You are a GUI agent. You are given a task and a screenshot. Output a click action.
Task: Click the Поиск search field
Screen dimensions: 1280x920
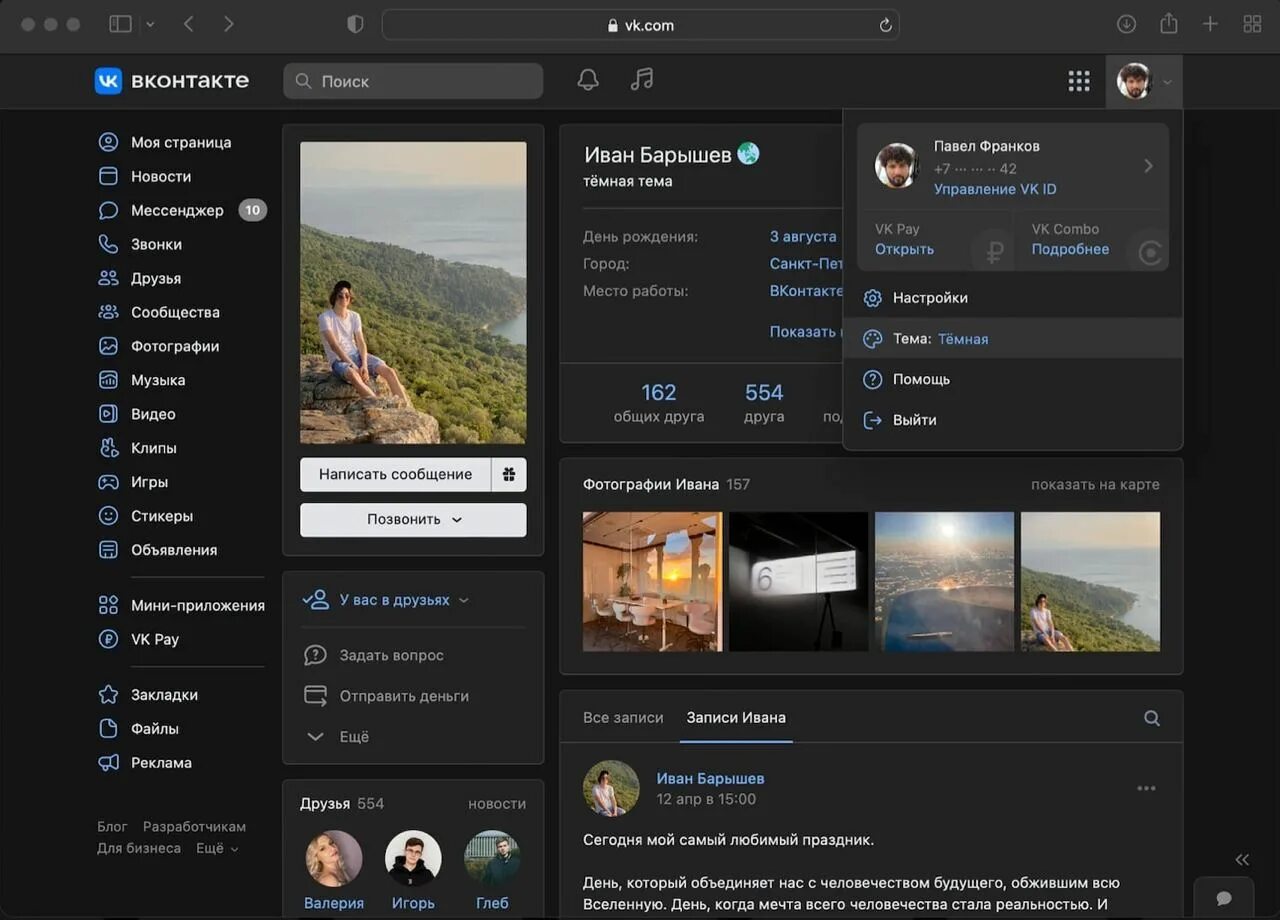click(x=413, y=81)
